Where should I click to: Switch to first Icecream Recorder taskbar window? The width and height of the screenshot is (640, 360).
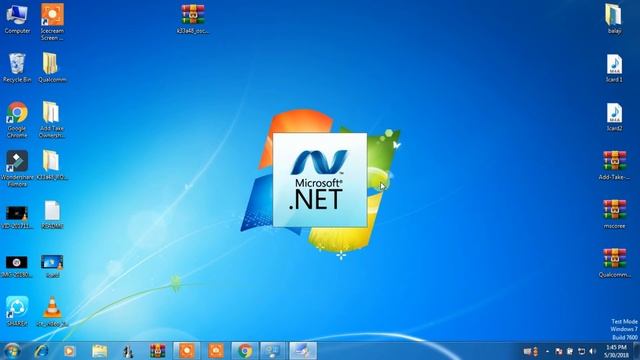[187, 351]
